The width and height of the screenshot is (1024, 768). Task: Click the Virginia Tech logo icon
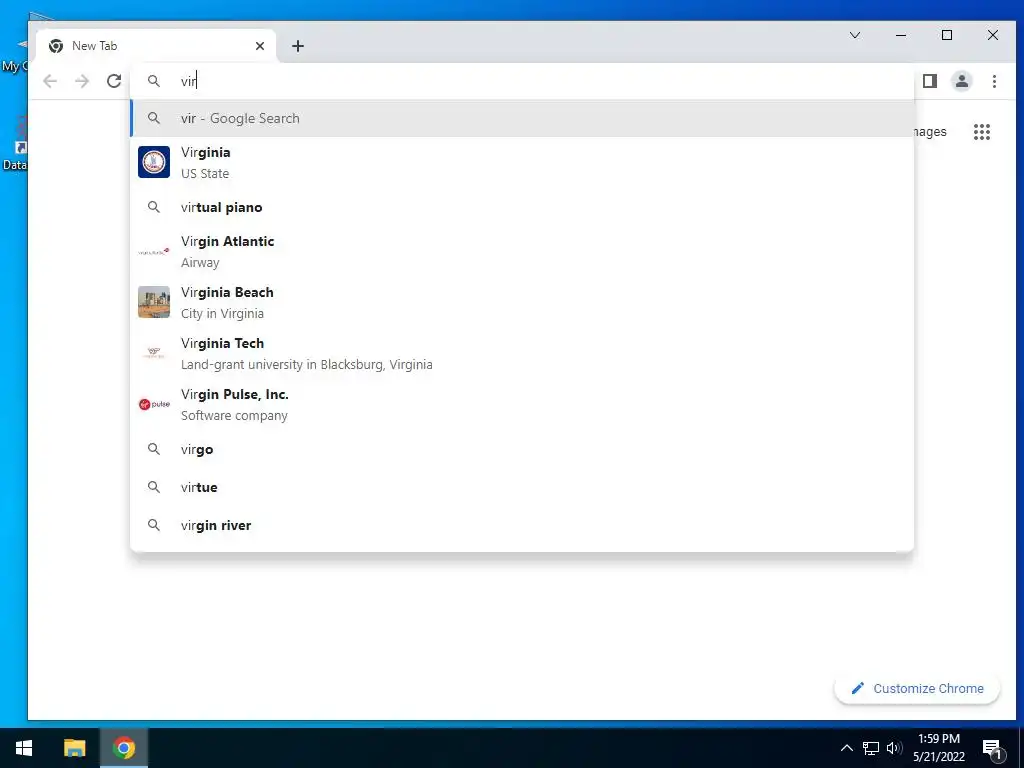tap(154, 353)
